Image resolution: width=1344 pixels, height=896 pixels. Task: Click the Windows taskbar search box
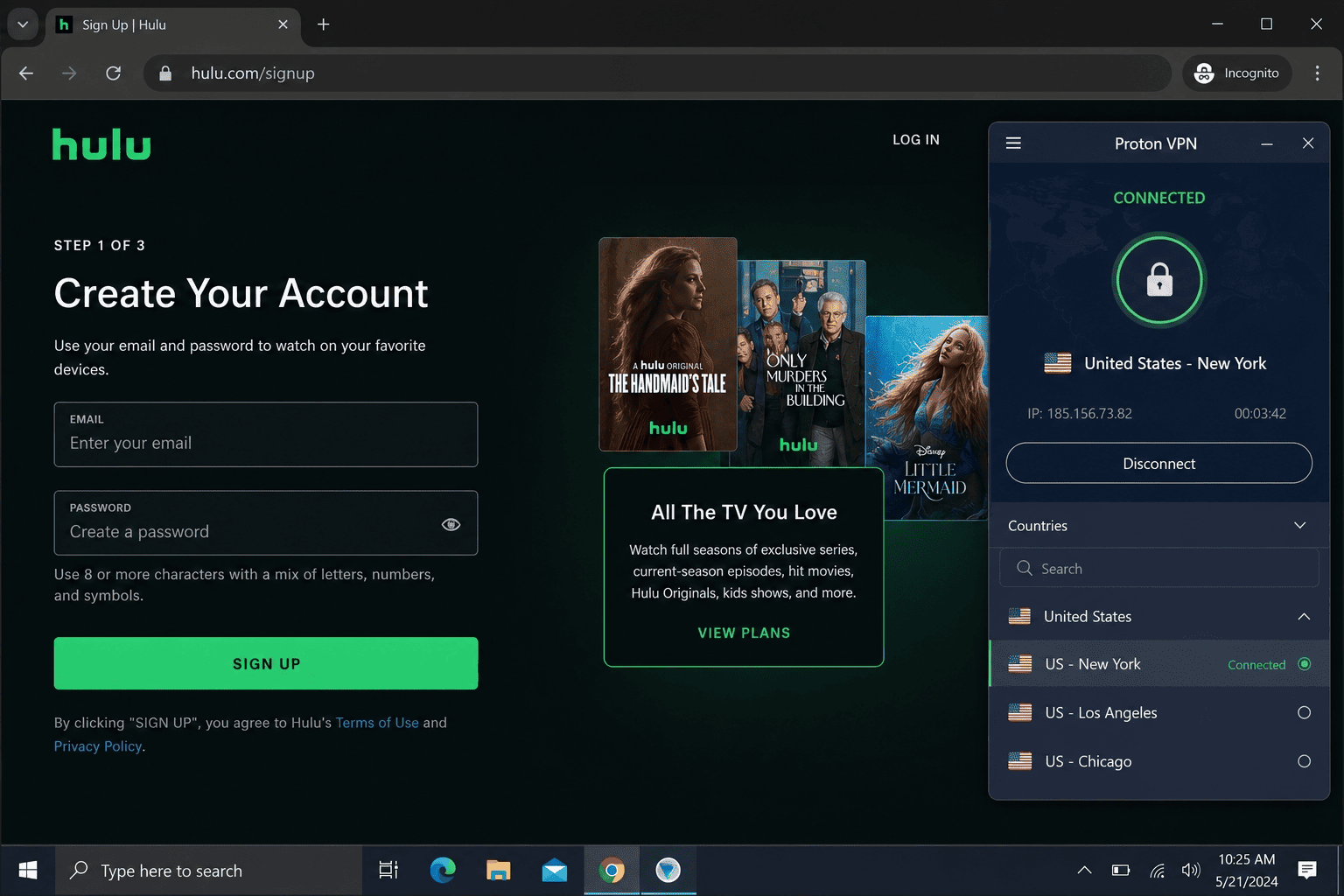(208, 871)
